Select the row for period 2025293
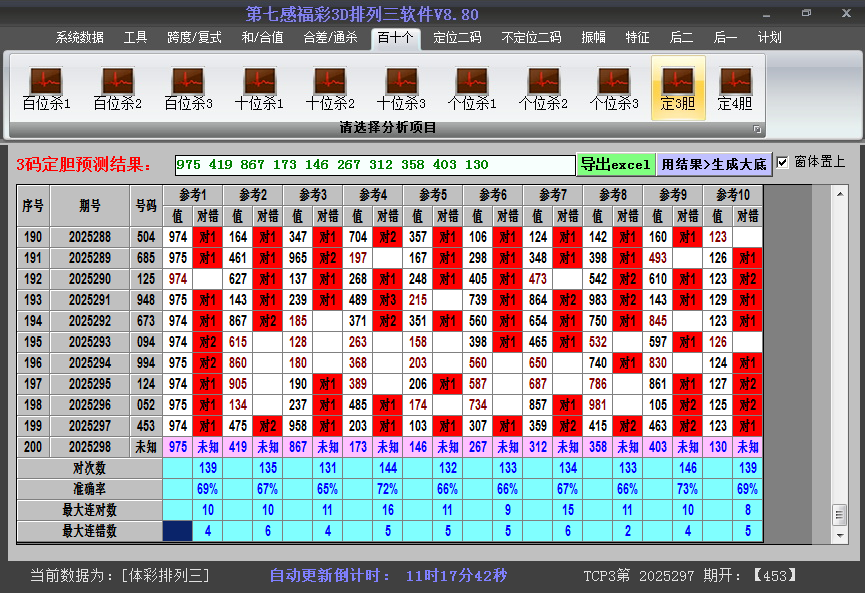This screenshot has height=593, width=865. tap(90, 342)
